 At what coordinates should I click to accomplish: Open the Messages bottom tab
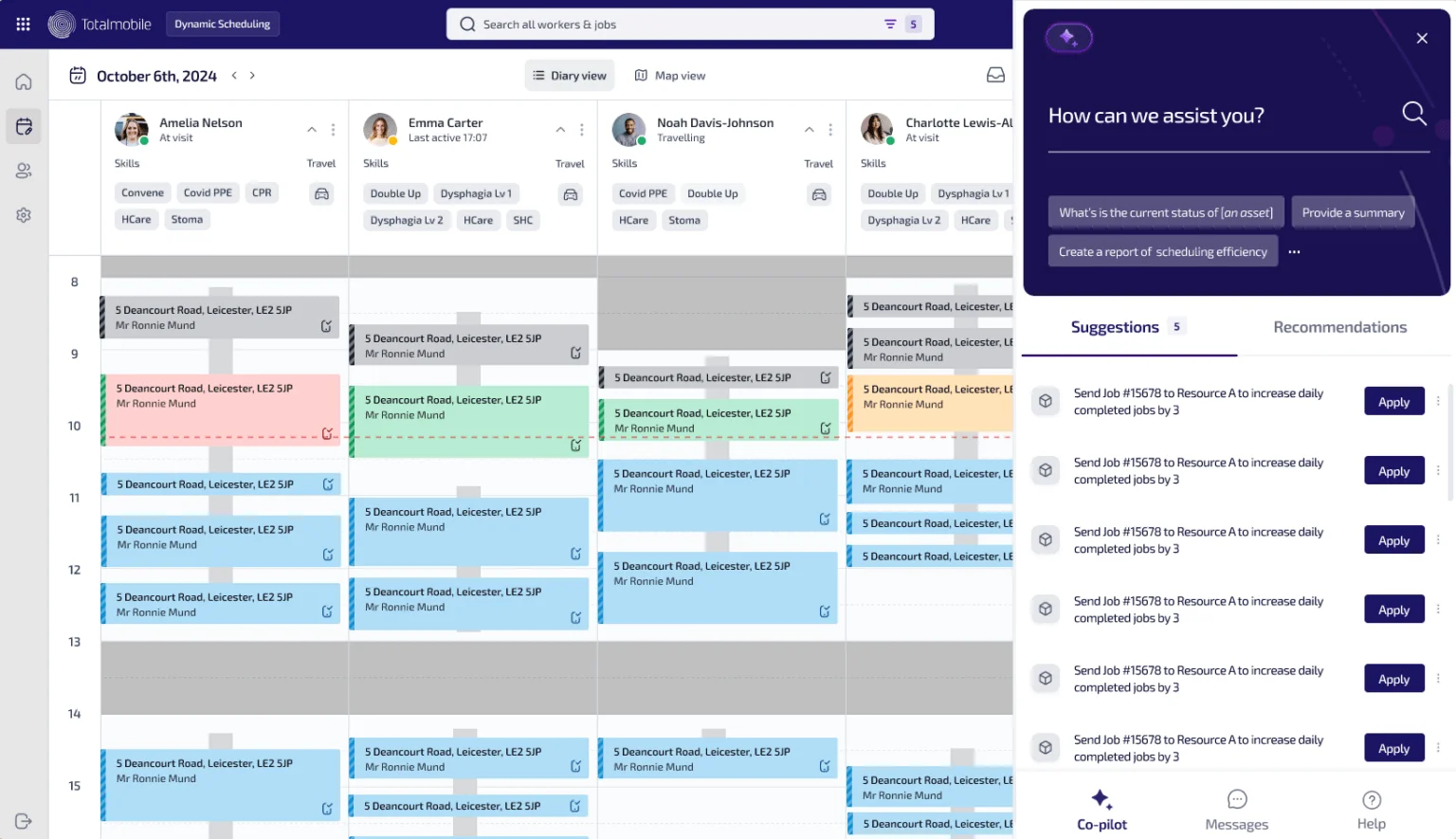[x=1236, y=811]
